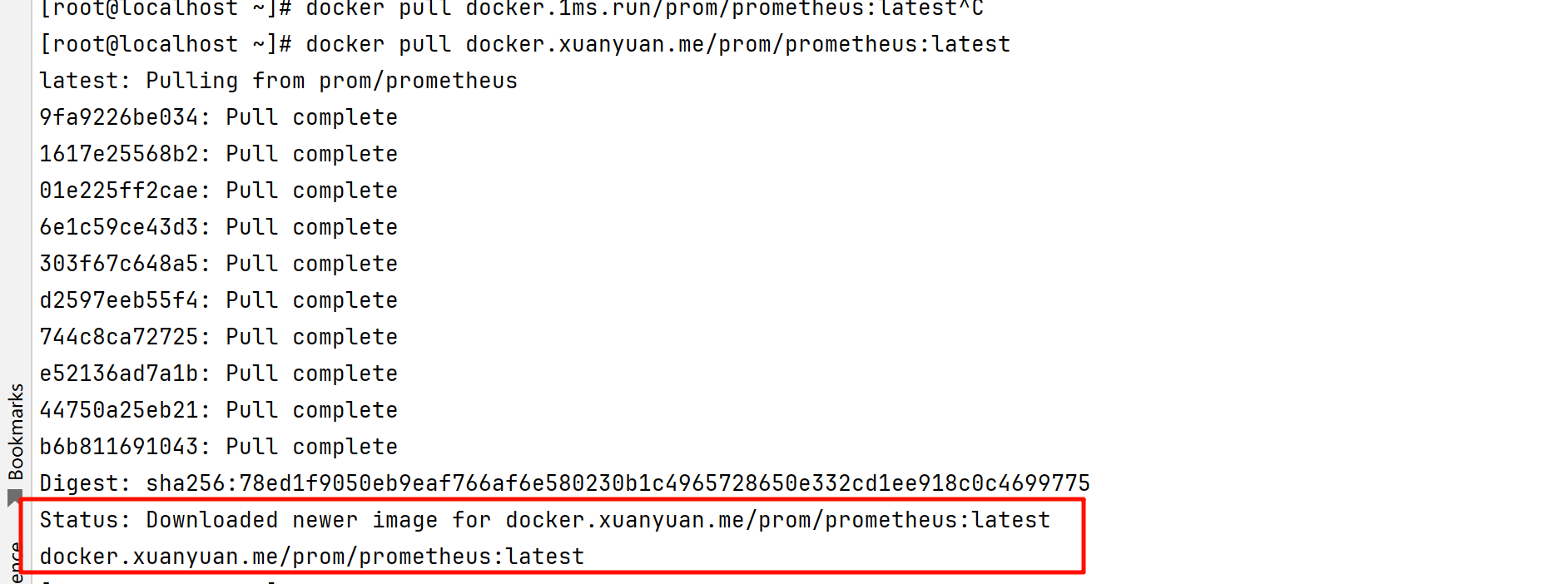Click layer d2597eeb55f4 Pull complete line
1568x584 pixels.
tap(219, 300)
